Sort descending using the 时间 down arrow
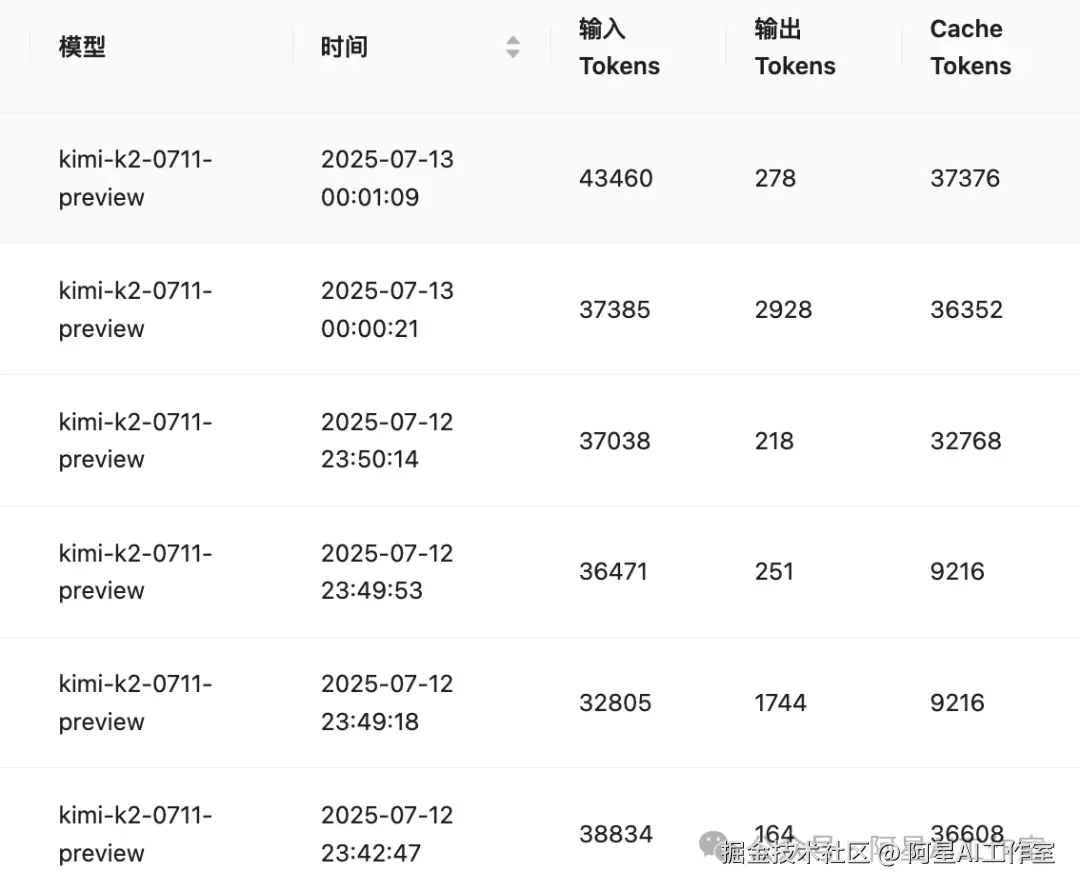Image resolution: width=1080 pixels, height=891 pixels. click(x=512, y=54)
